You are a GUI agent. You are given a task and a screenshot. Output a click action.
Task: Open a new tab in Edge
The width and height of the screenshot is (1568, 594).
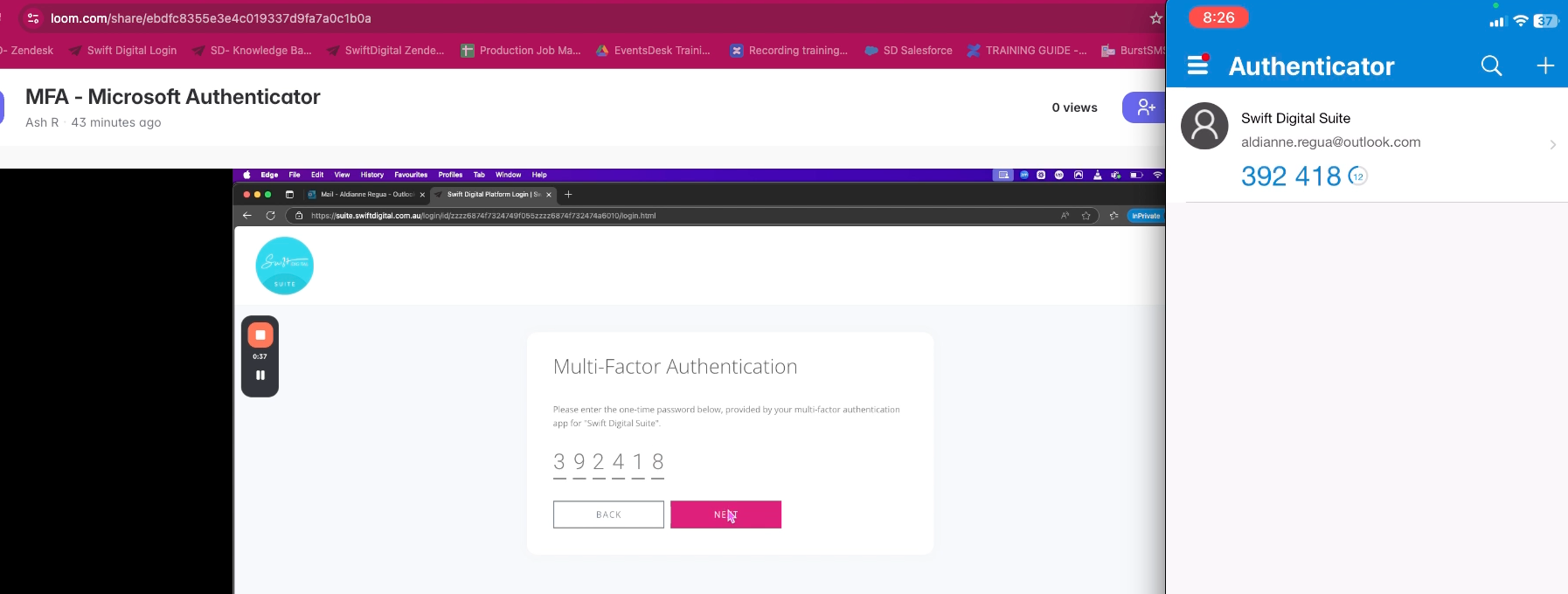[x=568, y=194]
